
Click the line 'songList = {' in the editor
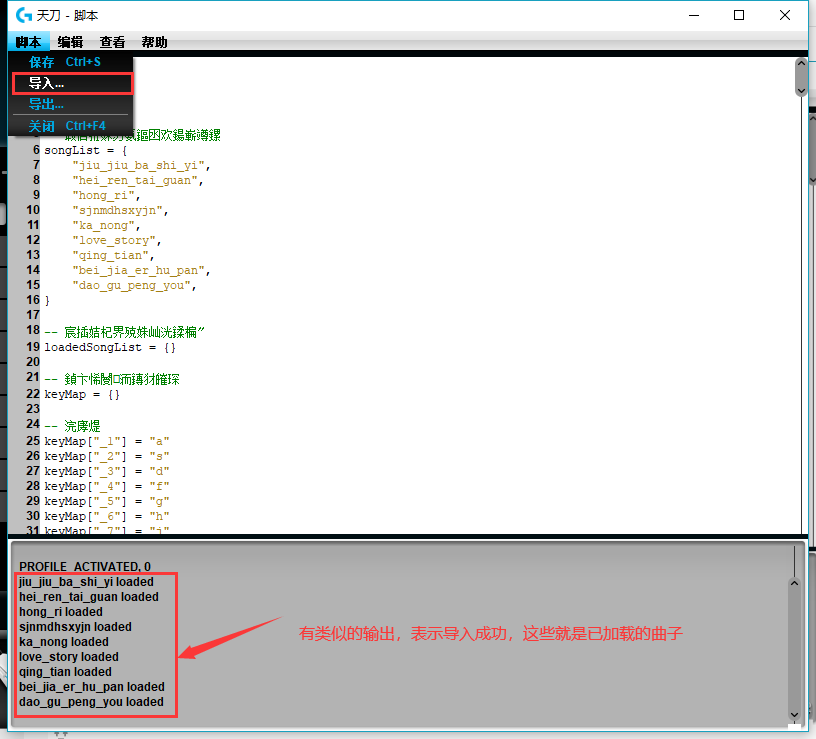[85, 150]
